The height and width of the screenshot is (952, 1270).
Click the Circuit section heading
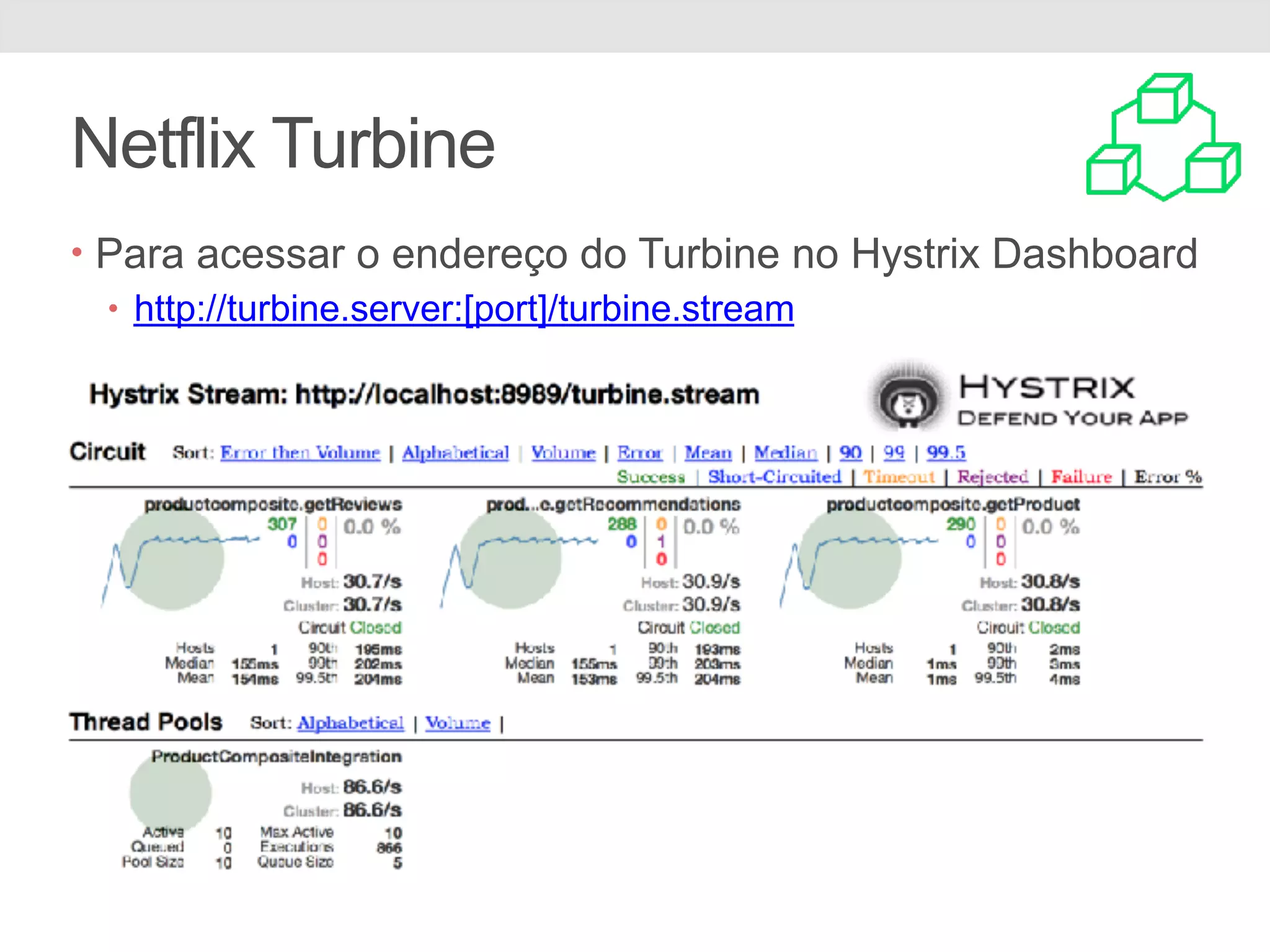[108, 452]
